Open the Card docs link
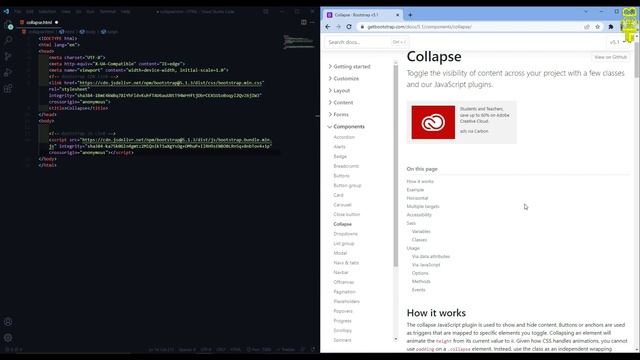This screenshot has width=640, height=360. point(338,195)
